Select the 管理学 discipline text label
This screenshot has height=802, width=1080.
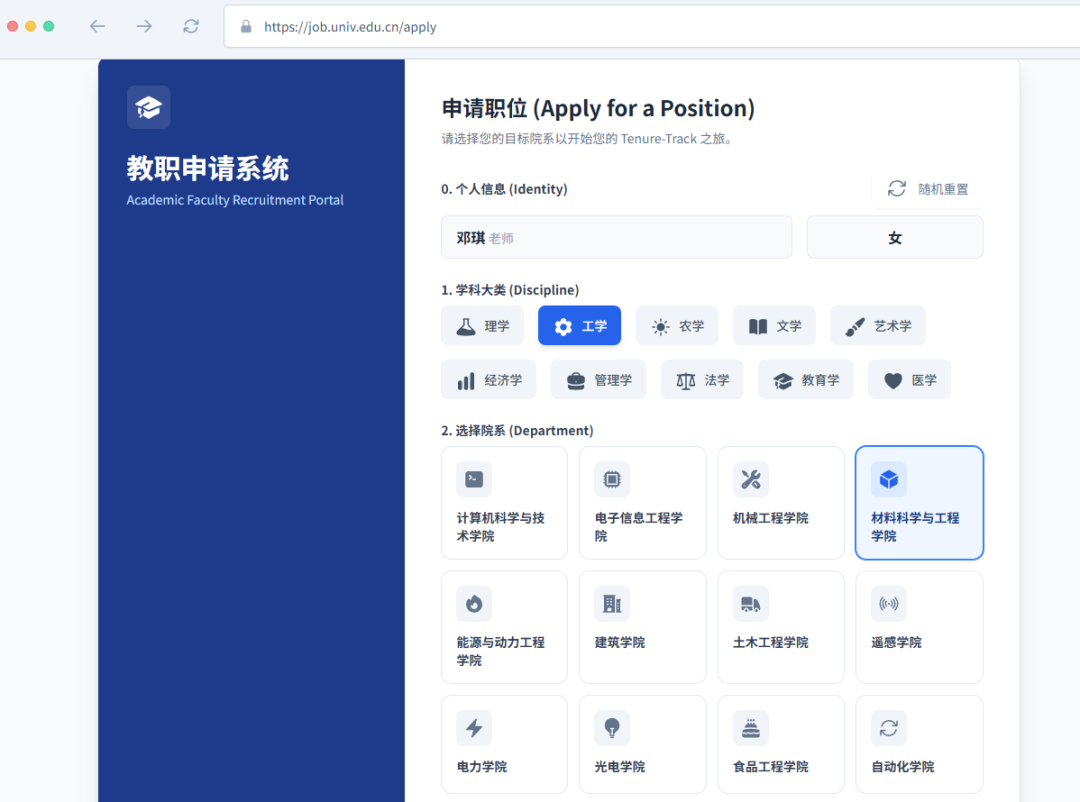613,380
